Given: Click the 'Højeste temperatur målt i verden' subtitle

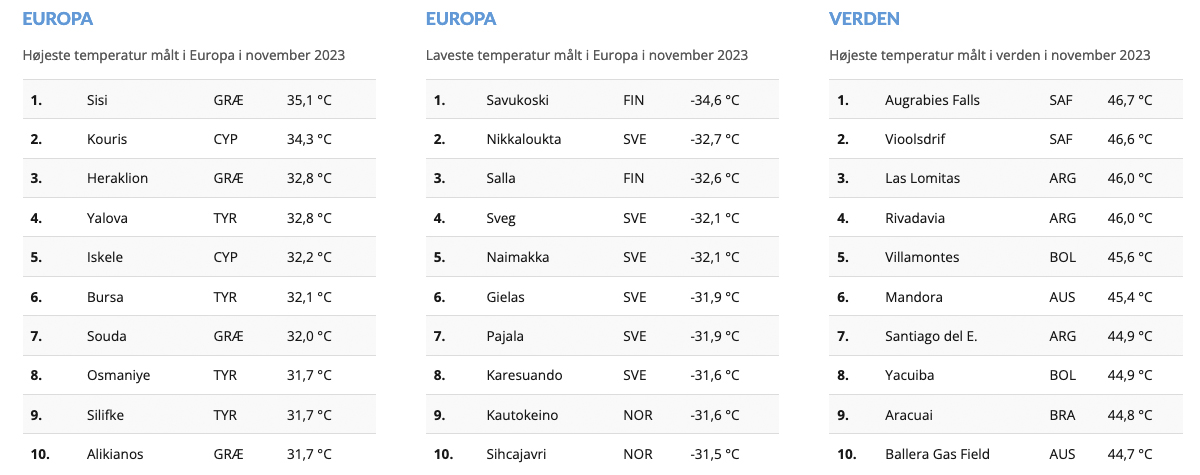Looking at the screenshot, I should coord(989,55).
